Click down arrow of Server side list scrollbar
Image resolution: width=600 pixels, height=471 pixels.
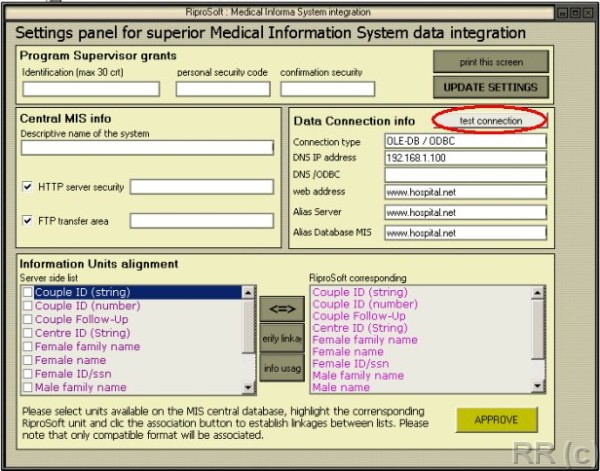click(x=248, y=387)
